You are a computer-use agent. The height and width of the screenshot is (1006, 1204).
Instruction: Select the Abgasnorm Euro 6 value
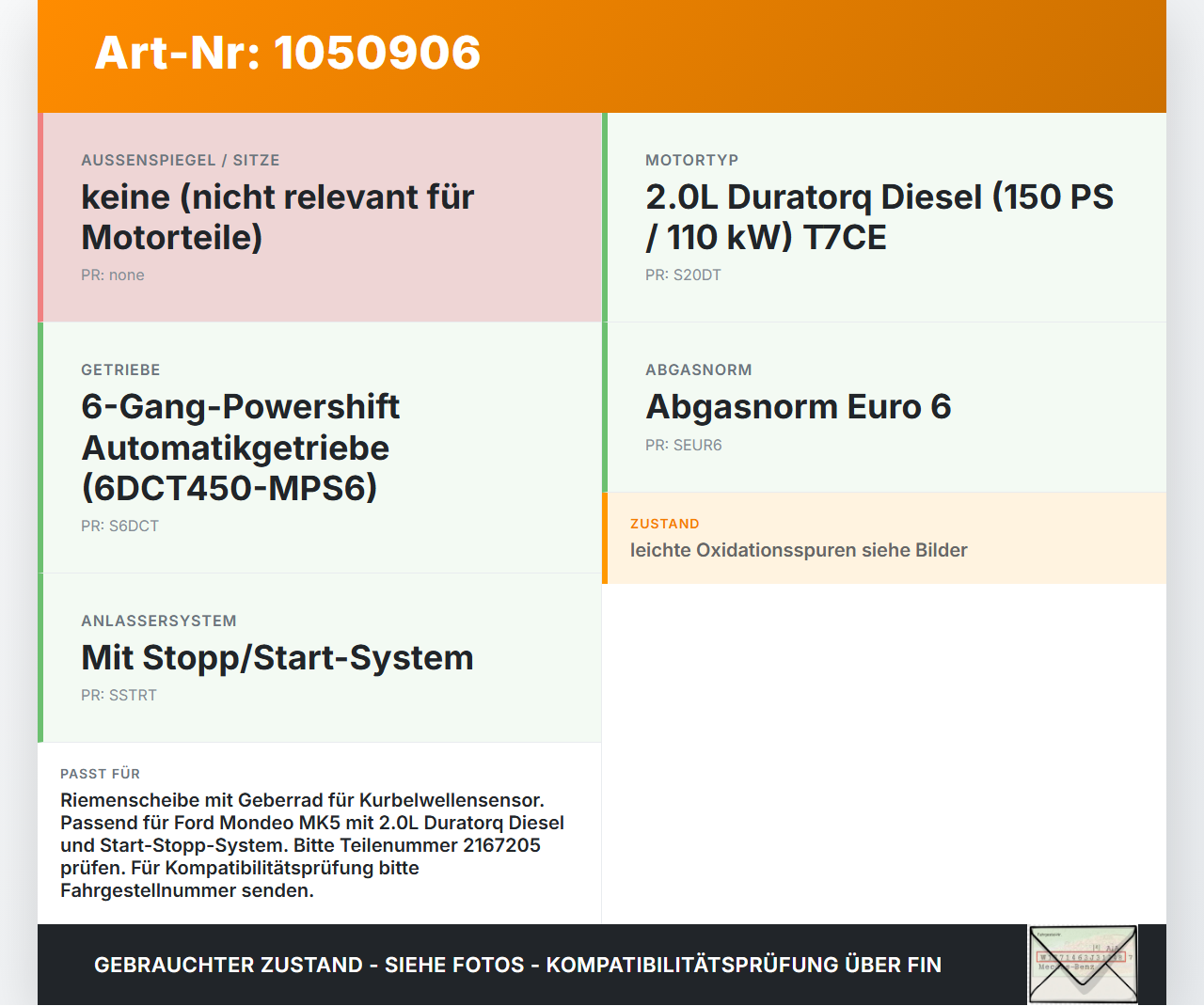(799, 407)
